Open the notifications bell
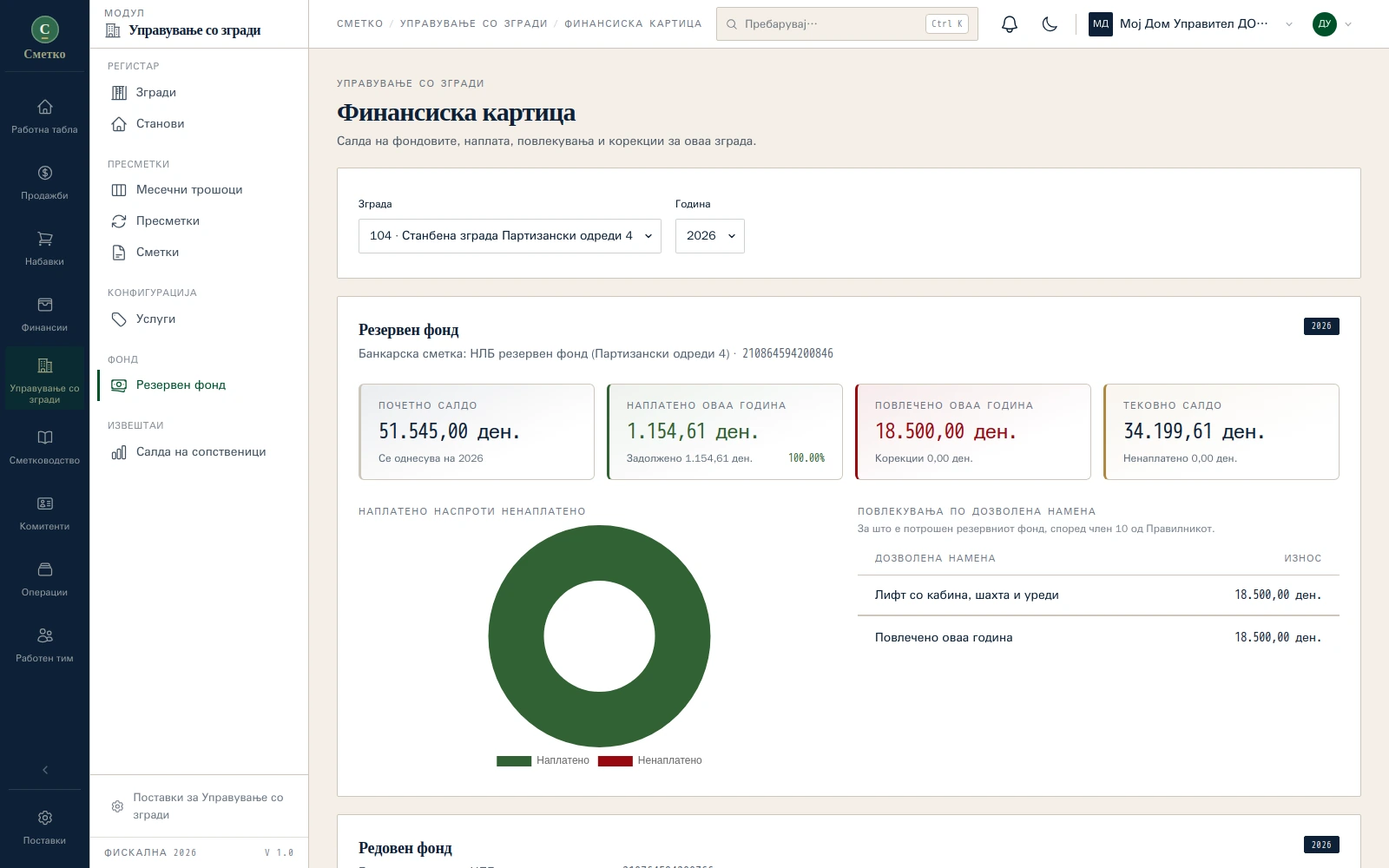The height and width of the screenshot is (868, 1389). [x=1009, y=24]
